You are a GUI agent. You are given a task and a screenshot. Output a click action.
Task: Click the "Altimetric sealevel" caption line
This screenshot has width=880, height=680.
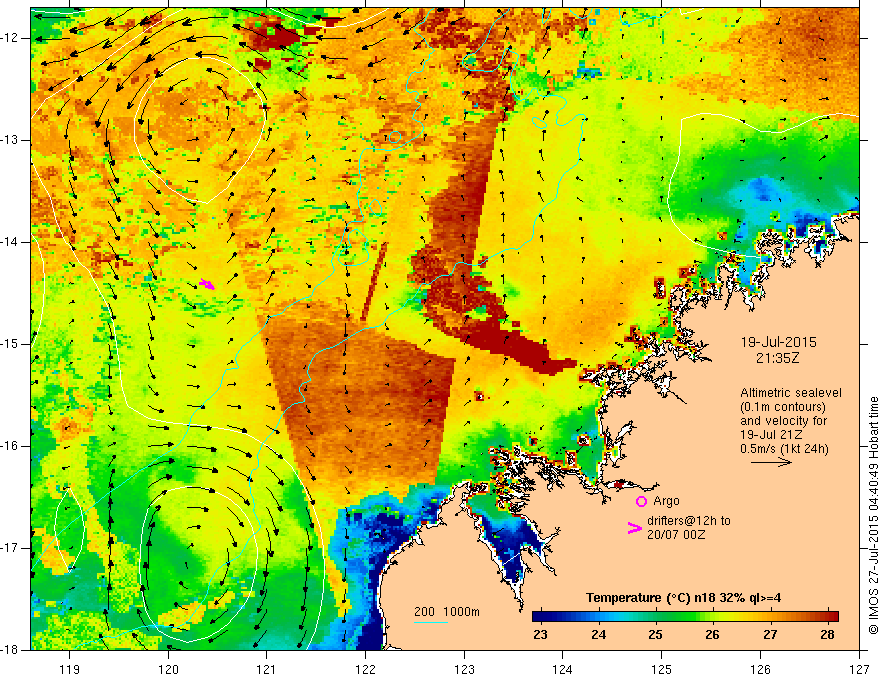click(791, 393)
